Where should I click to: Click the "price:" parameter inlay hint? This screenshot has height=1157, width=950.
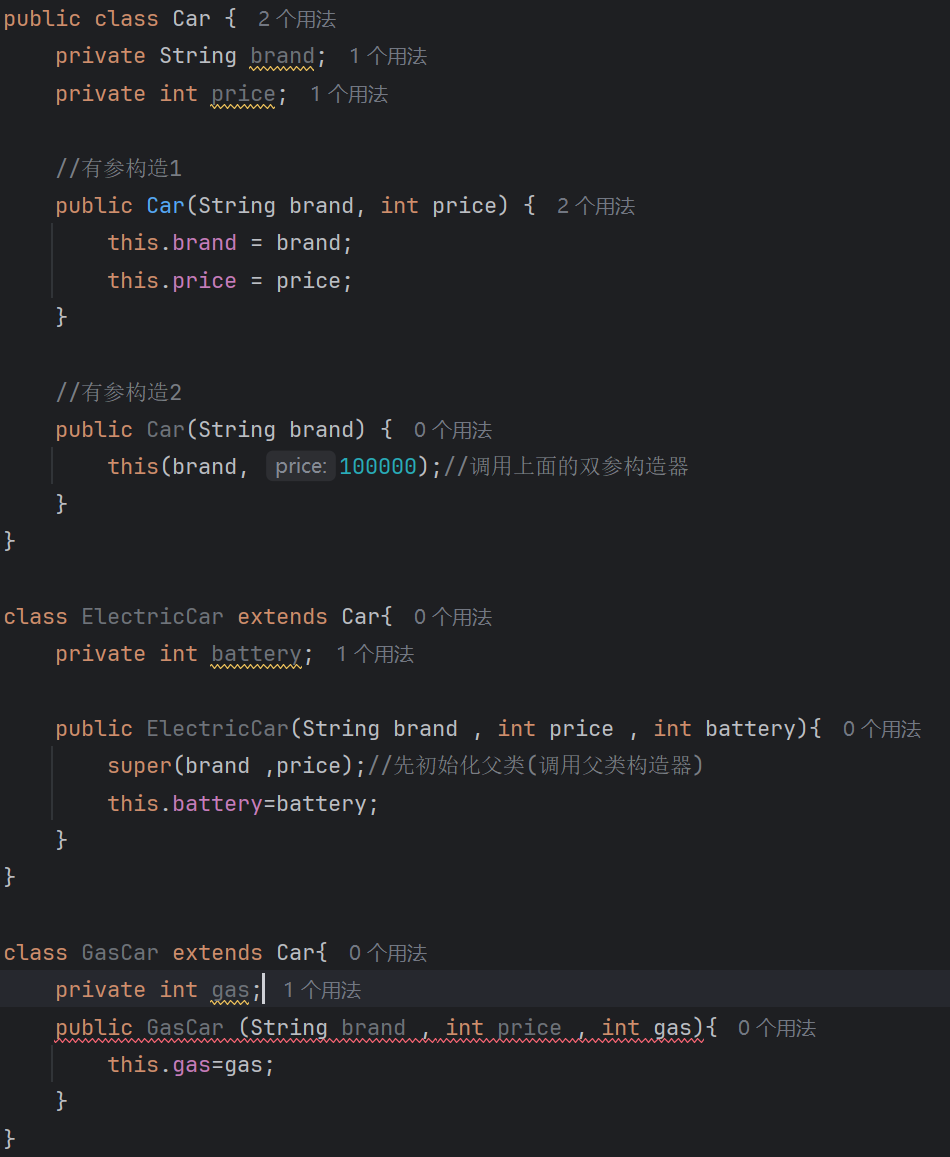pos(300,466)
